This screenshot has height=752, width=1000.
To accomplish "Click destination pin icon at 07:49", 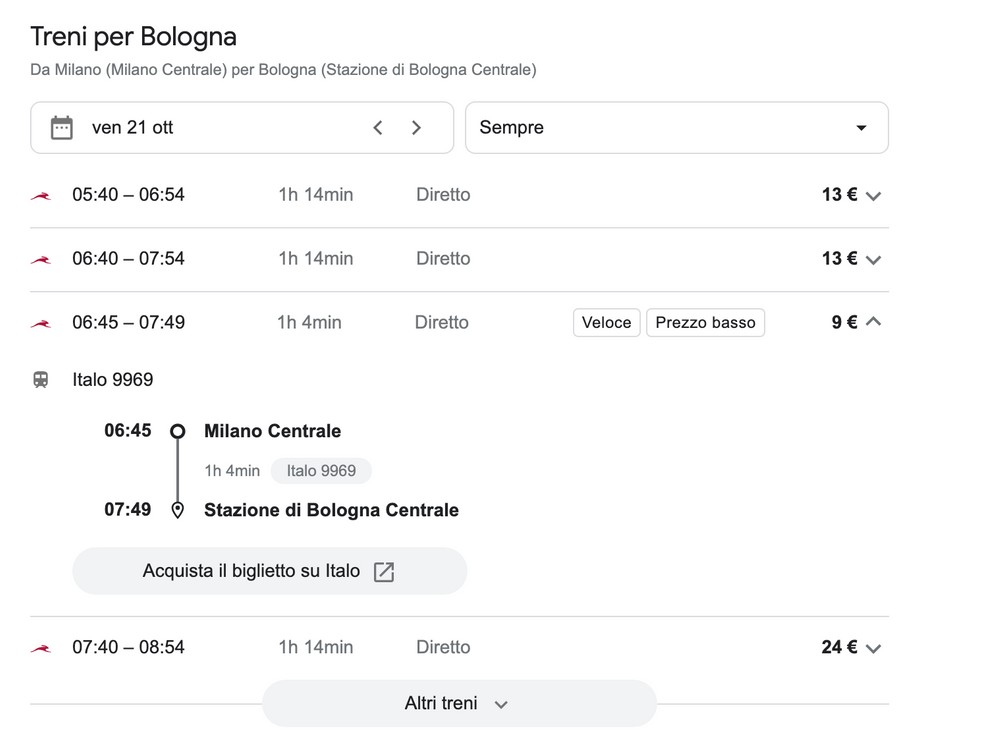I will (x=178, y=510).
